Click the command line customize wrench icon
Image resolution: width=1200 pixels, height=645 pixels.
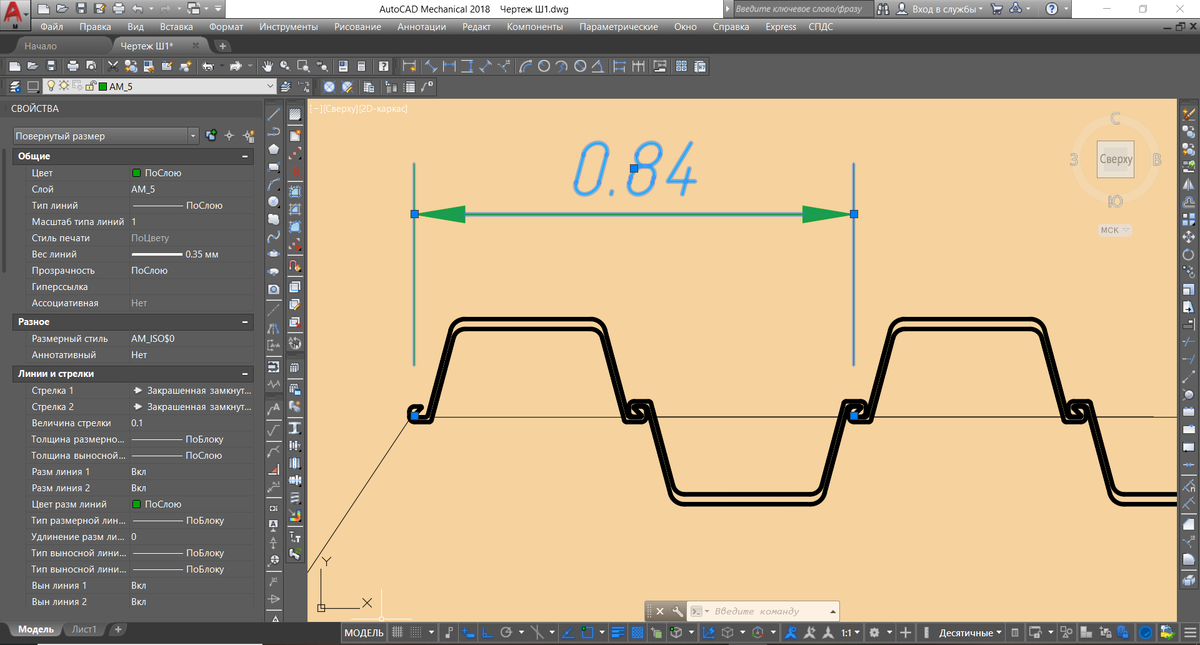(677, 611)
